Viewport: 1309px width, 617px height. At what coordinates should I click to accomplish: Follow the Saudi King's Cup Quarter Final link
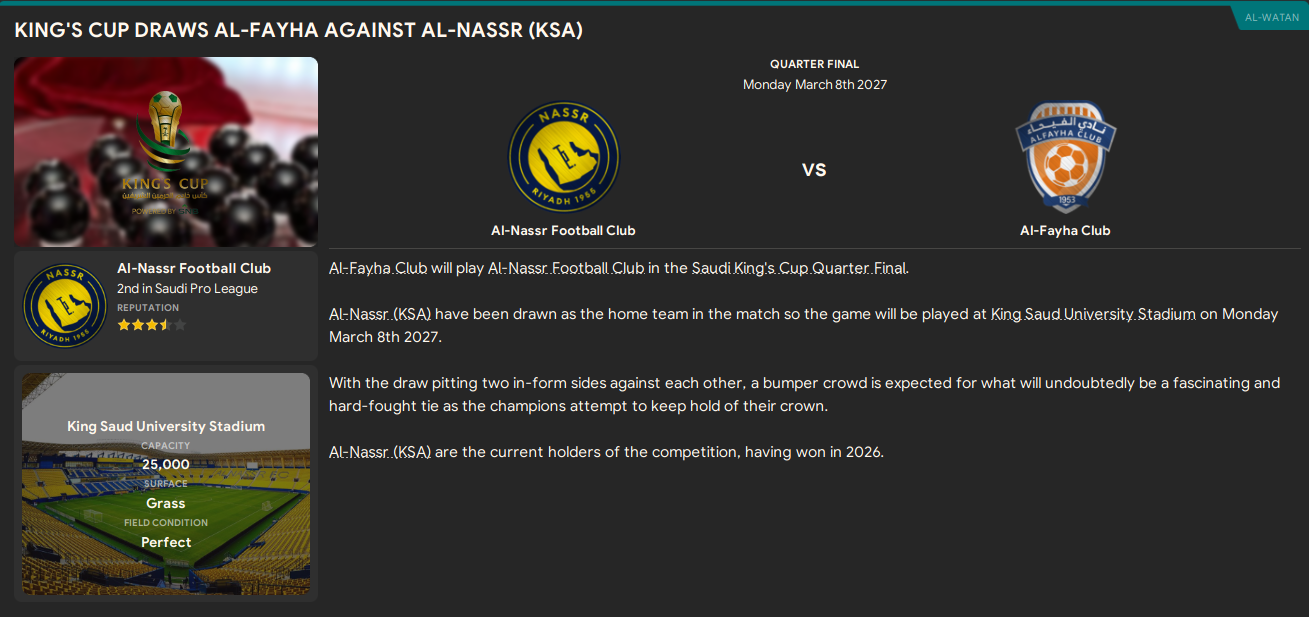coord(800,268)
